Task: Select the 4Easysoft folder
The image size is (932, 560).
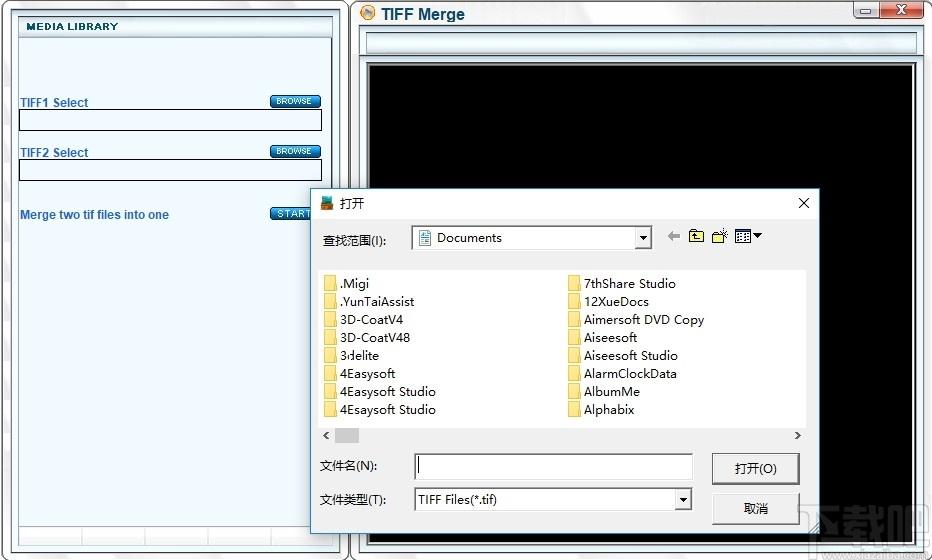Action: point(360,373)
